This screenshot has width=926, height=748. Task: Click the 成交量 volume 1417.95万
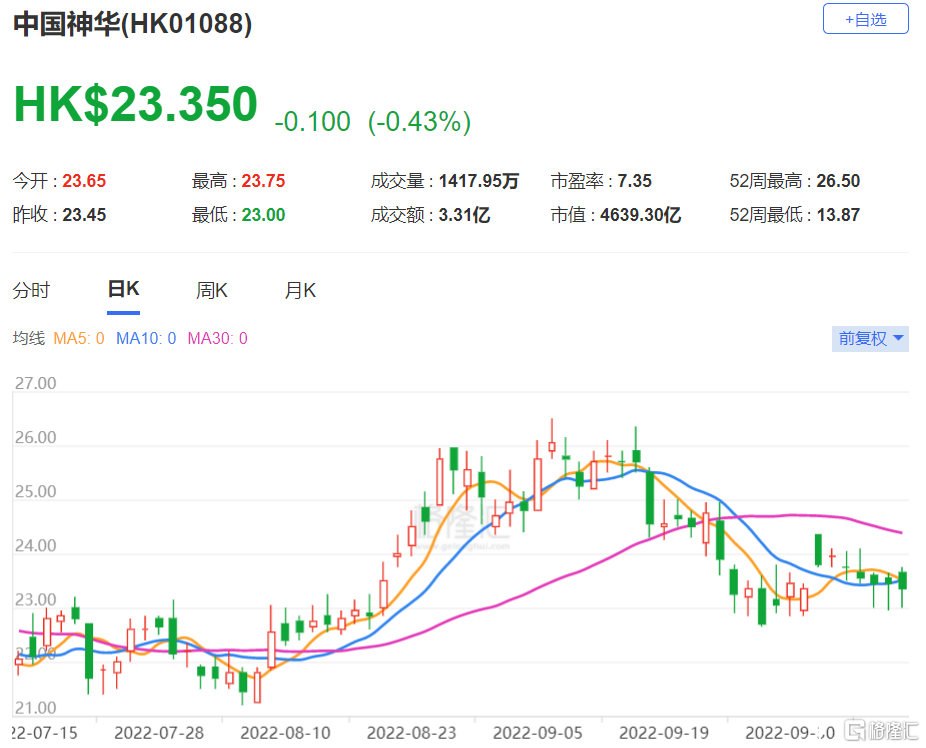click(479, 181)
